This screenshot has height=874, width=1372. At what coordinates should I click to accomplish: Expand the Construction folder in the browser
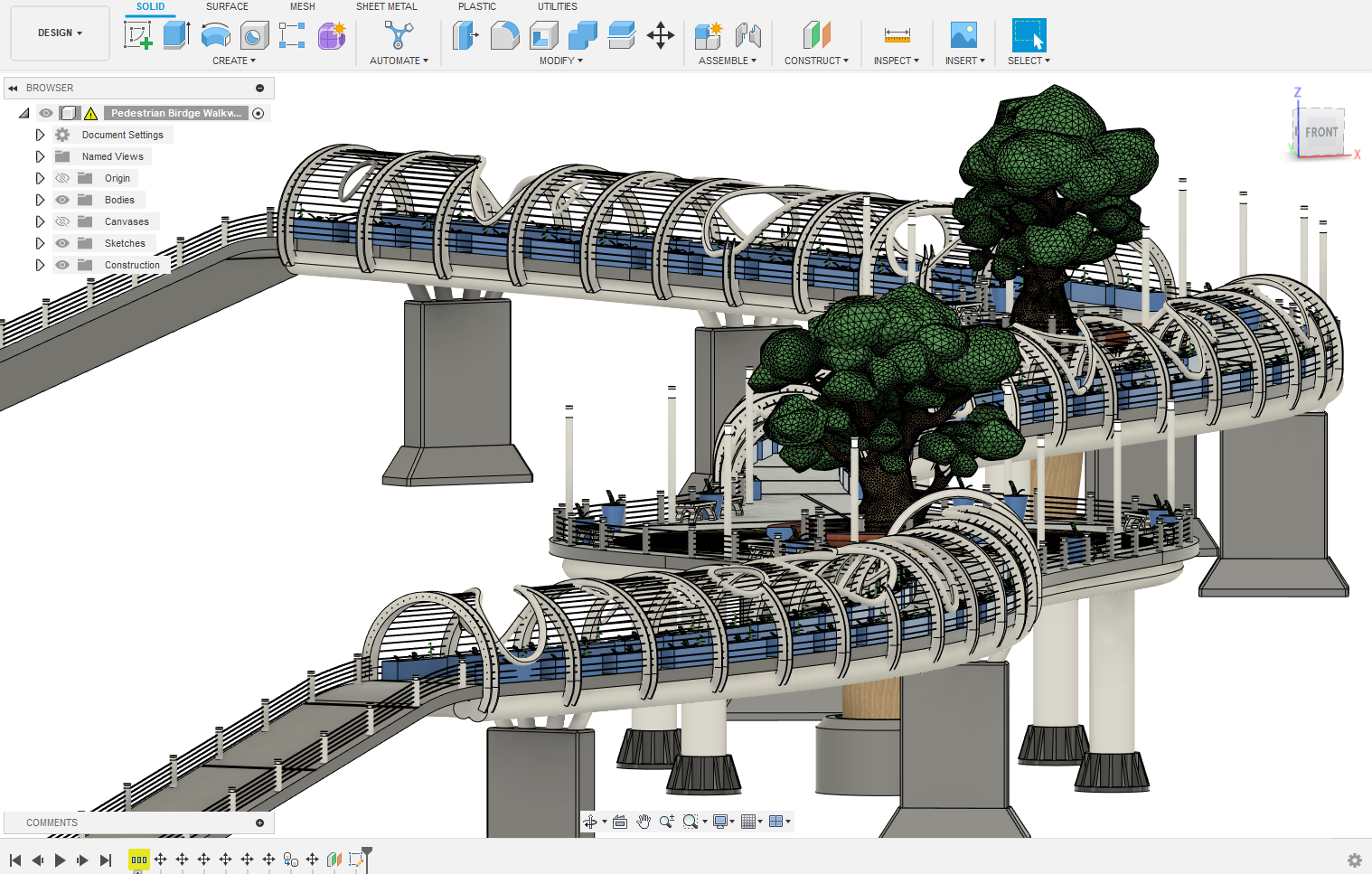click(40, 264)
